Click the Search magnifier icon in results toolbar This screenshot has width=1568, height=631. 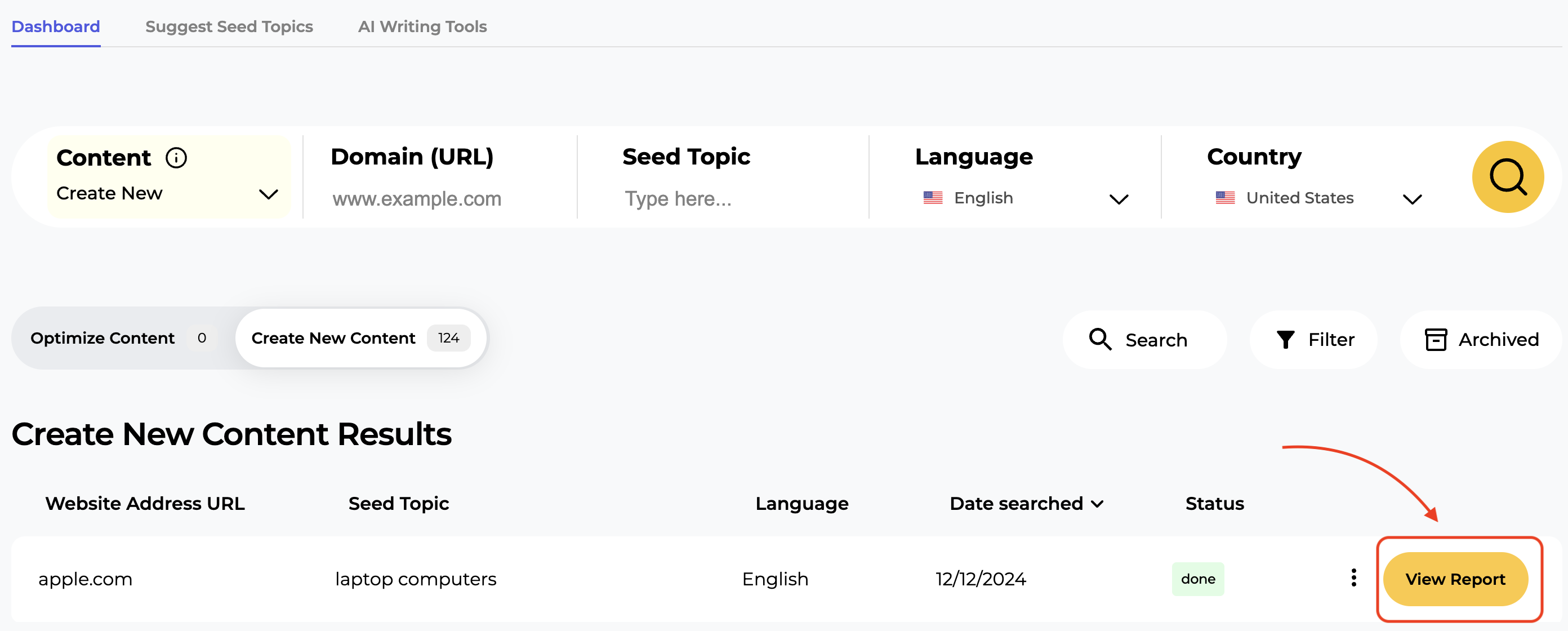1100,339
